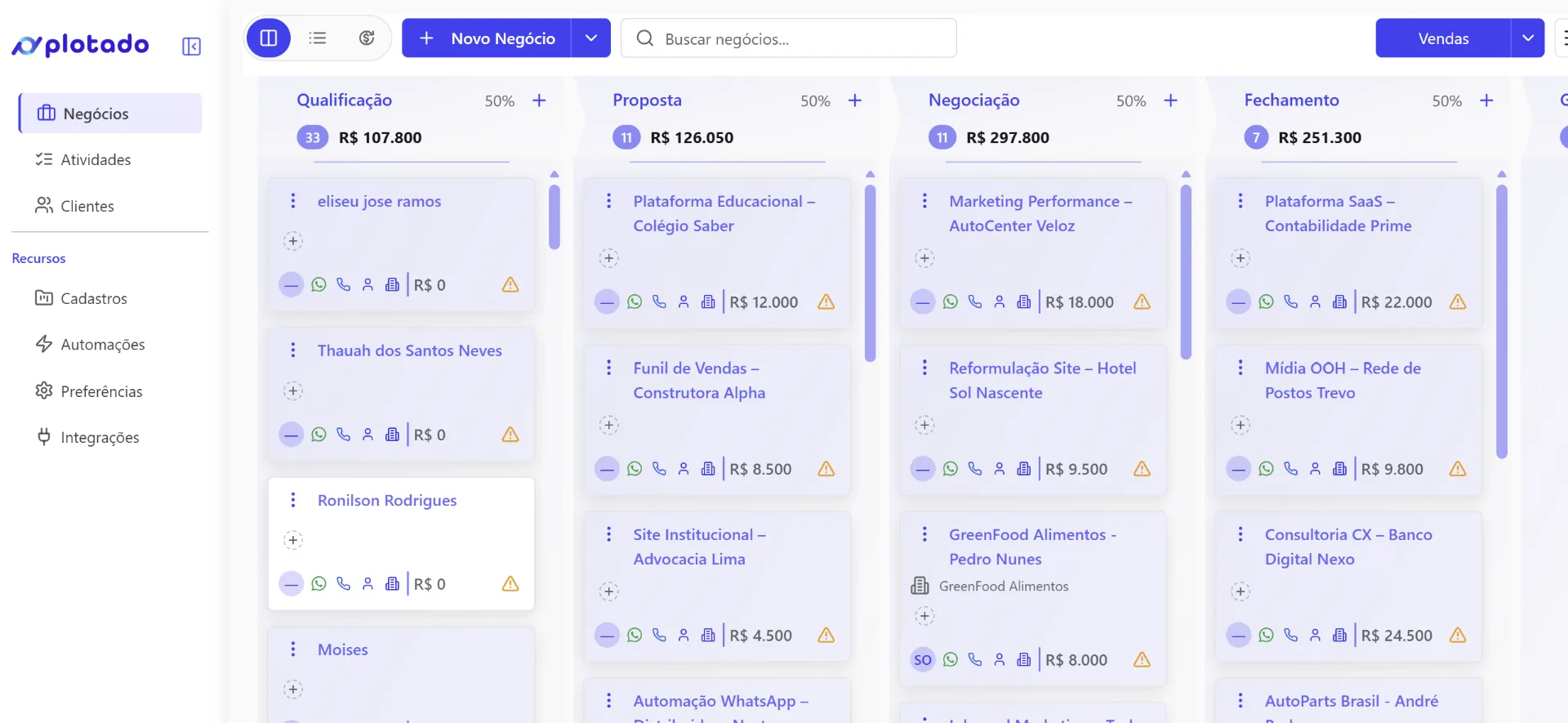
Task: Open contact person icon on Site Institucional card
Action: tap(684, 635)
